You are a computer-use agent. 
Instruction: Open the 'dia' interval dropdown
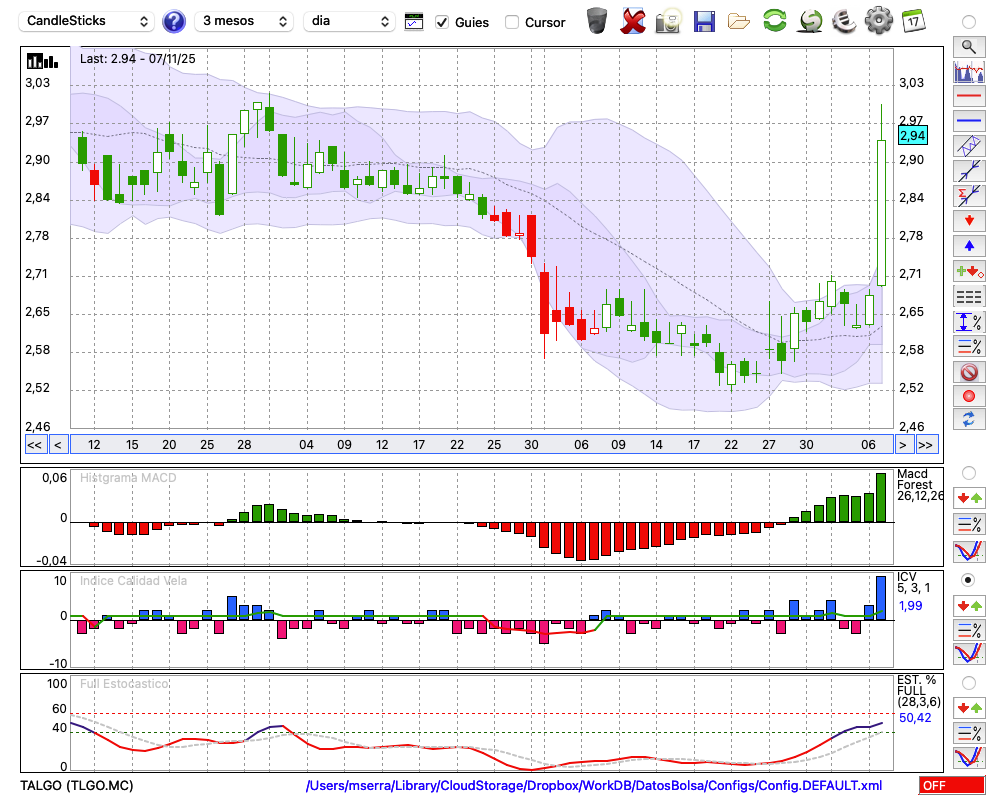point(350,21)
